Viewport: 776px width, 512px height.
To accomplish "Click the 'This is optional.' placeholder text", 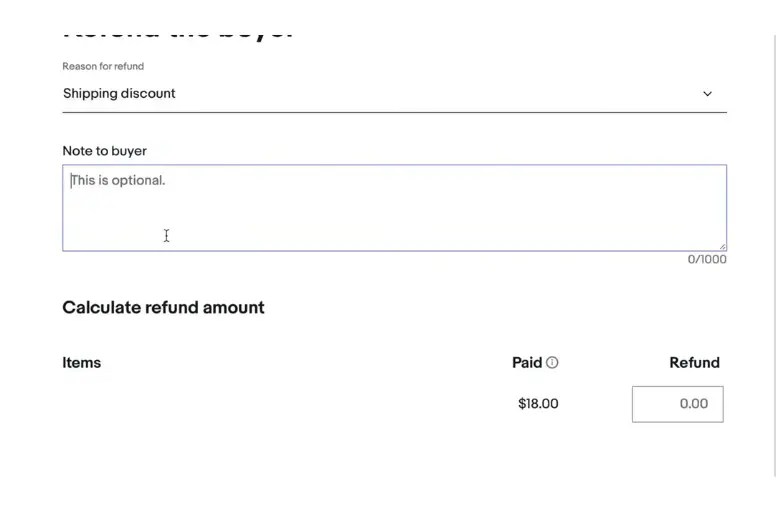I will tap(118, 181).
